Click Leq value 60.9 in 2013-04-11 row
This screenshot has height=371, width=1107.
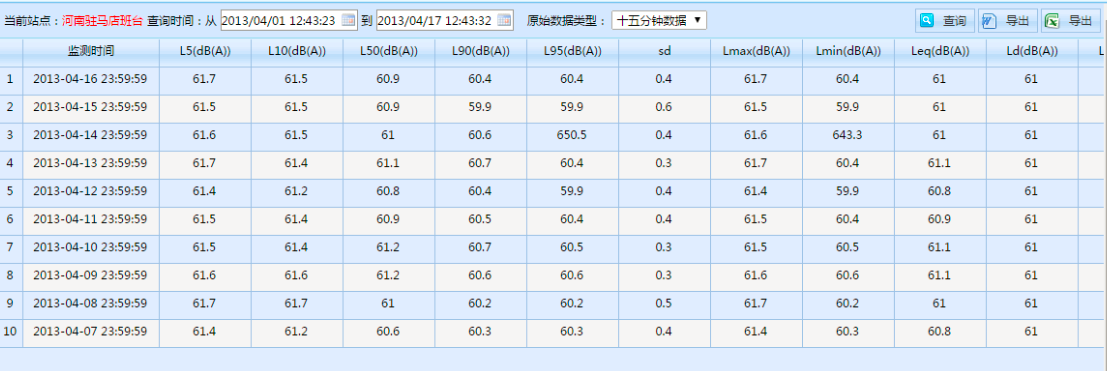click(x=939, y=219)
